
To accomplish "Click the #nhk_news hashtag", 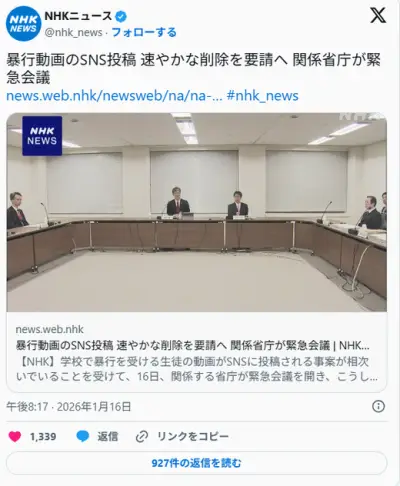I will [x=262, y=96].
